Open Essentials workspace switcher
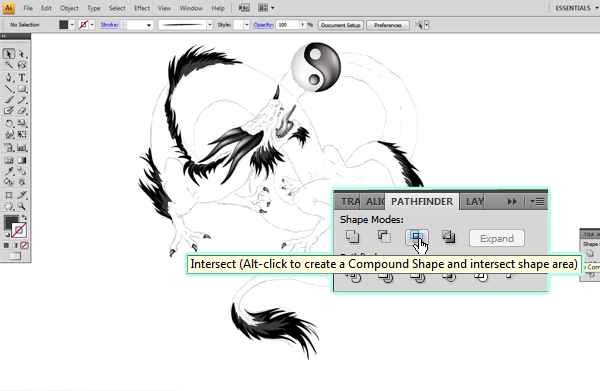 [577, 8]
